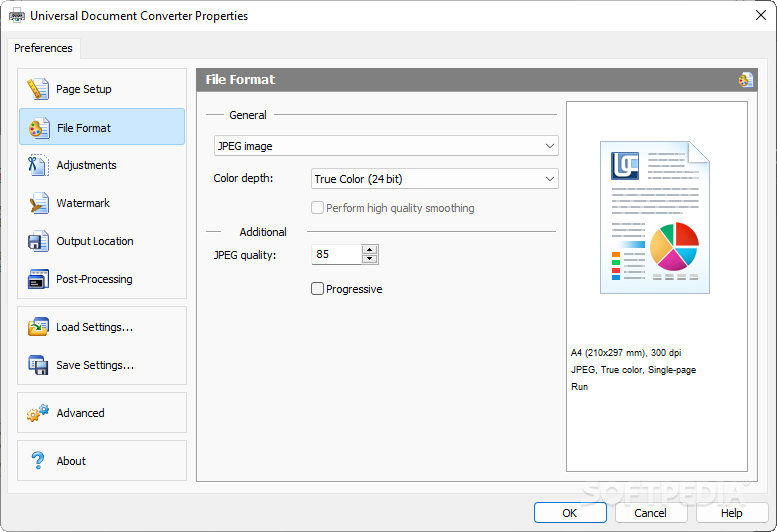Select the File Format section label
The width and height of the screenshot is (777, 532).
84,128
